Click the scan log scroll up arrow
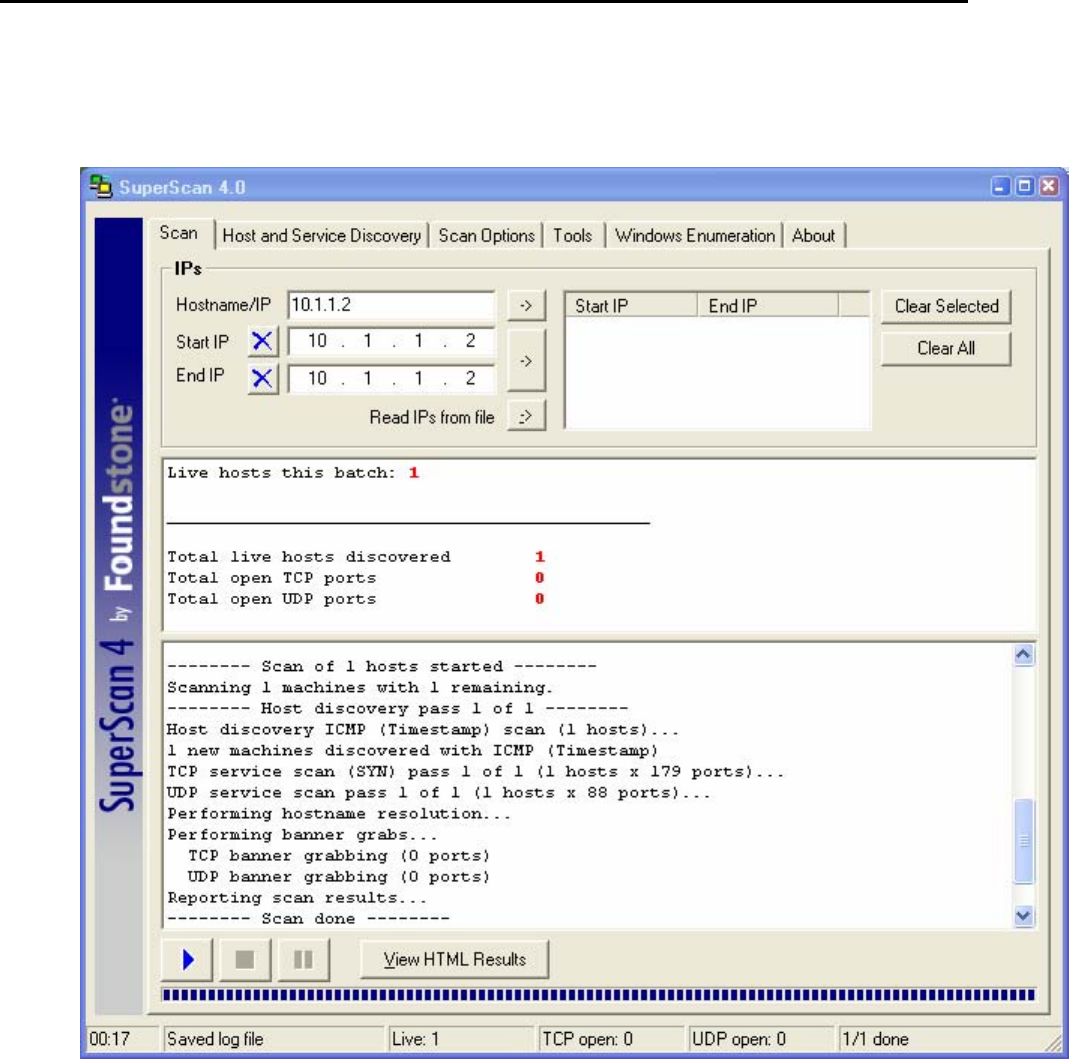 click(x=1023, y=655)
